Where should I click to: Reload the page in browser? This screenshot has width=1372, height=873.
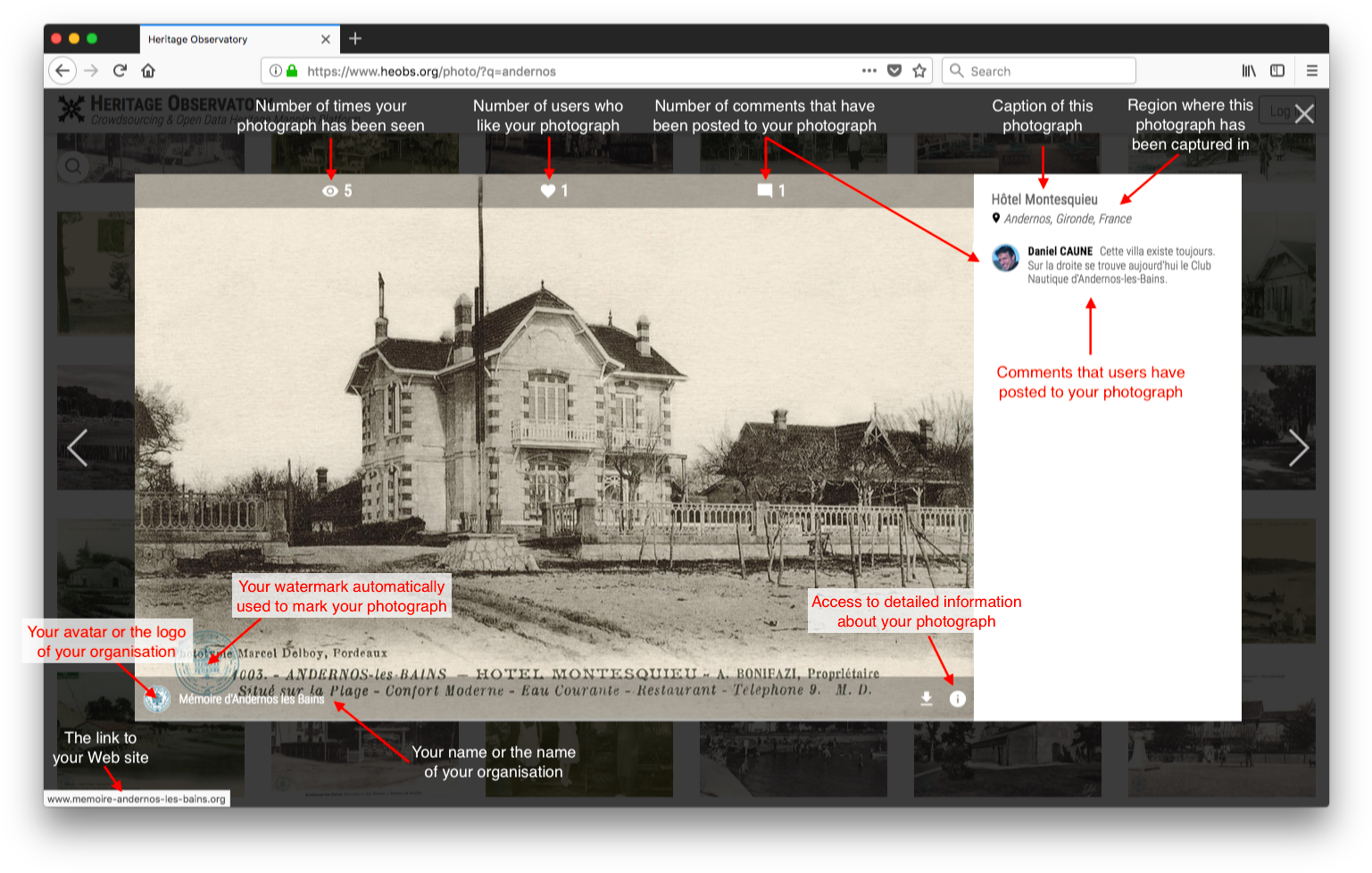click(x=120, y=71)
